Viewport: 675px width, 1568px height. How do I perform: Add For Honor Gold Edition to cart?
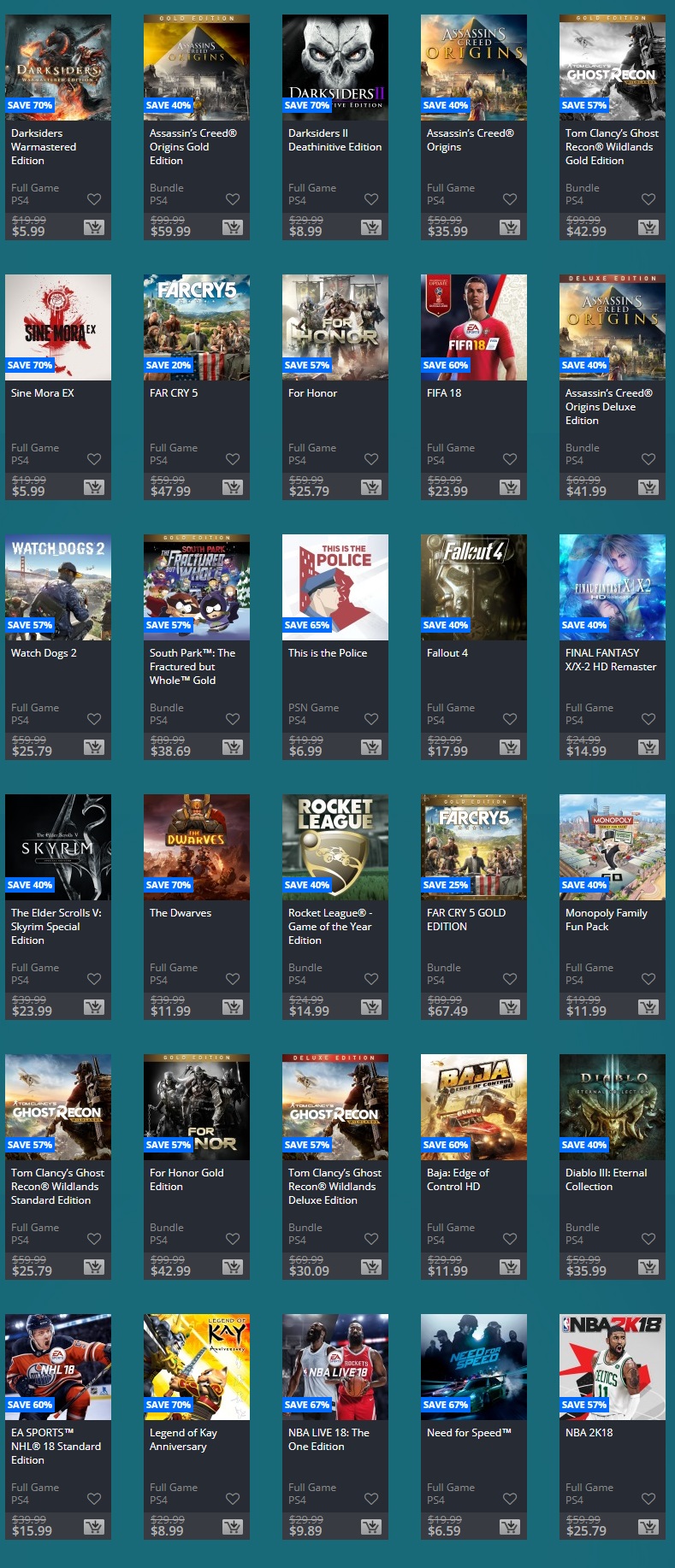[x=233, y=1267]
